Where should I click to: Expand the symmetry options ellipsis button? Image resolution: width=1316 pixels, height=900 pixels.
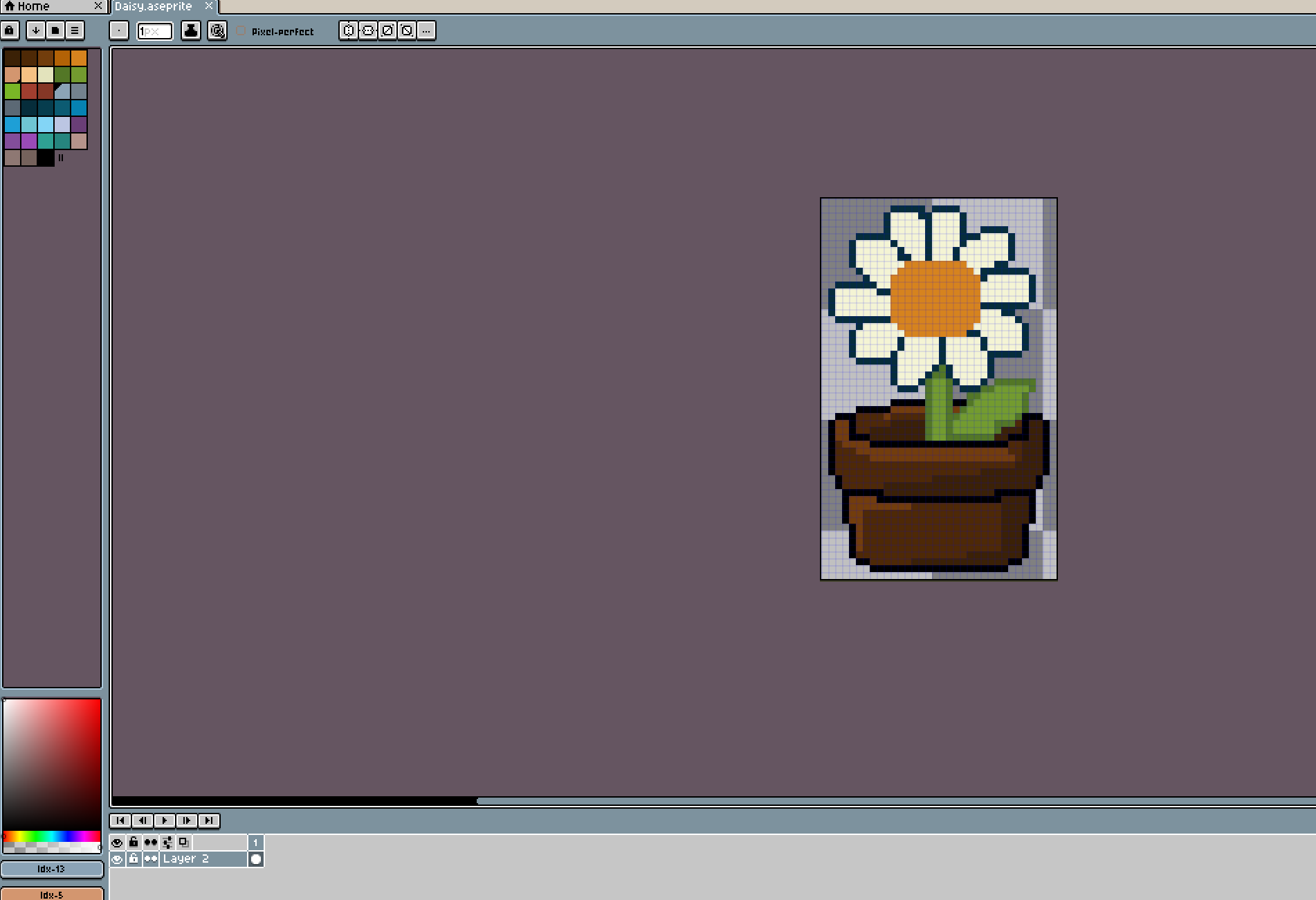426,30
